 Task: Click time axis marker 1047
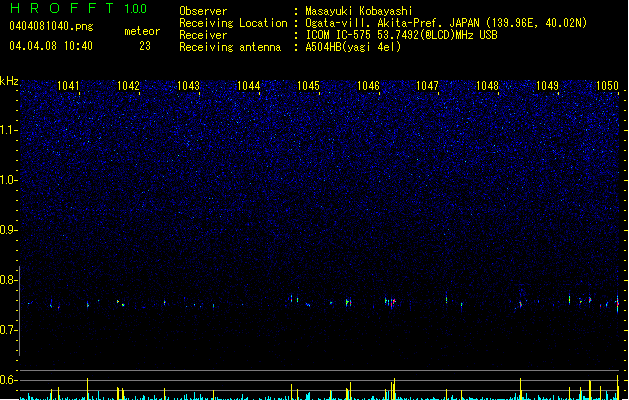[427, 85]
